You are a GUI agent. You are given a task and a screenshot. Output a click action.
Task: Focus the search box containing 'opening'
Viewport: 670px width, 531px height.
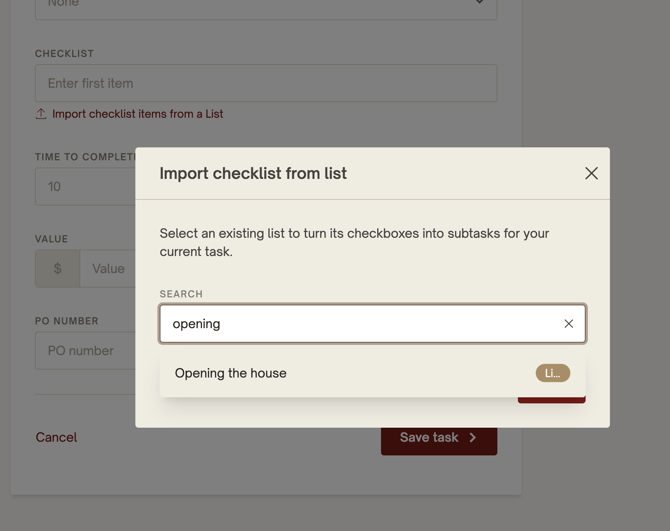(350, 324)
